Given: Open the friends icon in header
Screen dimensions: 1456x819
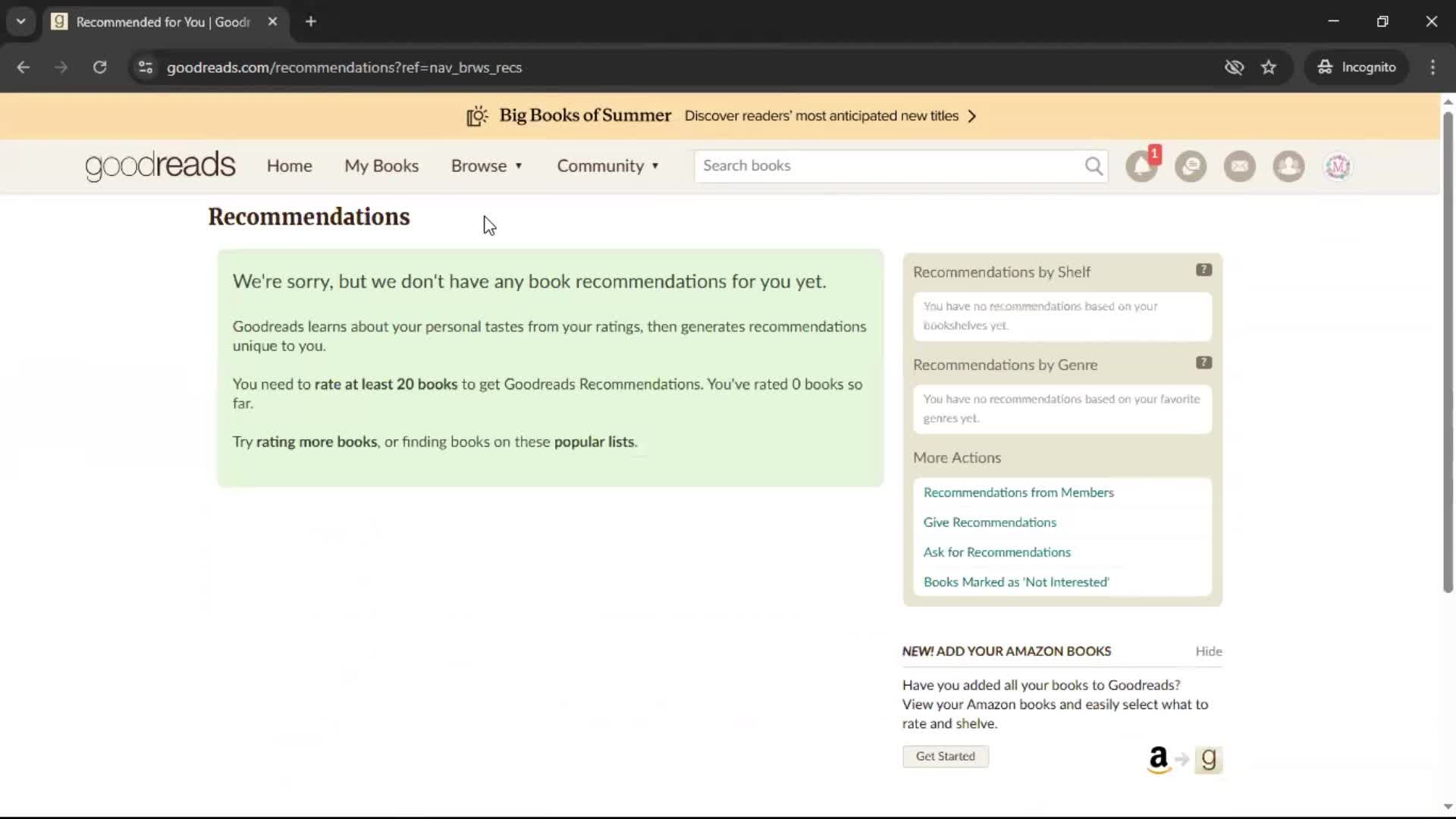Looking at the screenshot, I should click(x=1288, y=166).
